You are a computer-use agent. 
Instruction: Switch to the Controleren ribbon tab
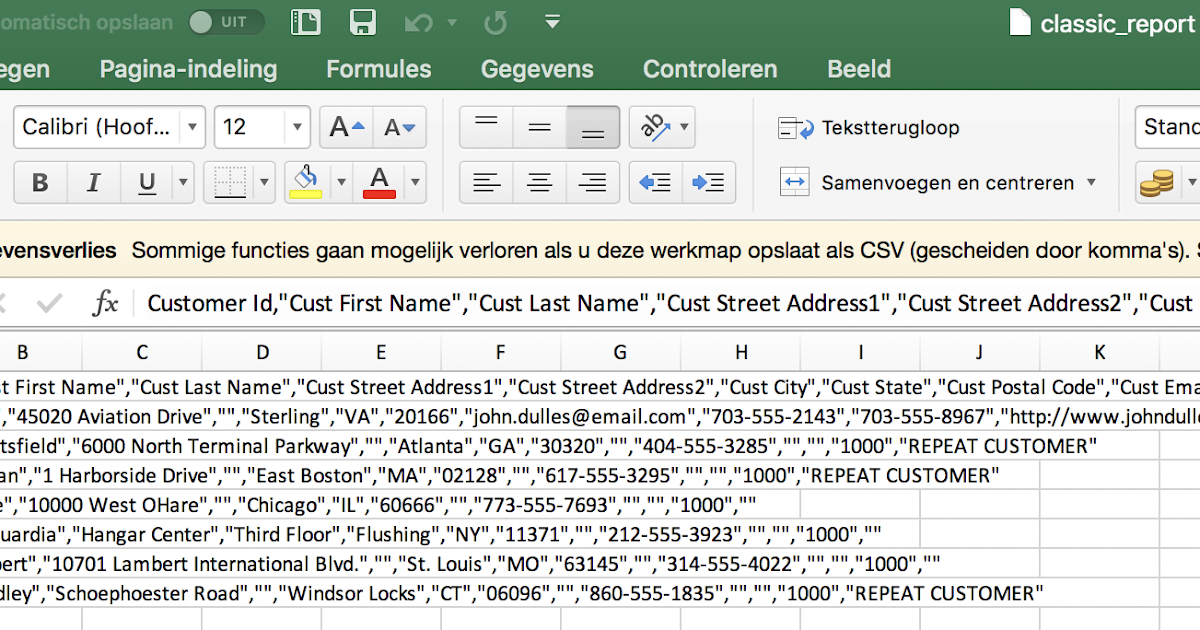point(710,69)
